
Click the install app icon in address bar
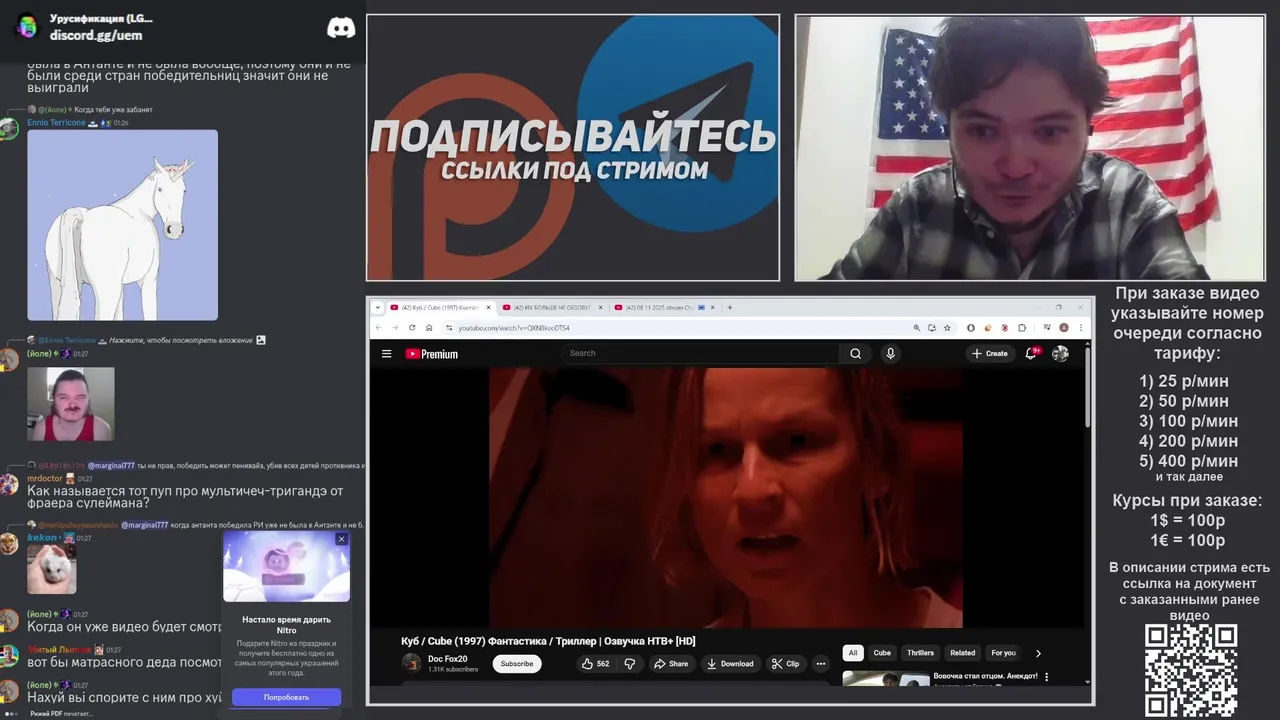[x=932, y=327]
